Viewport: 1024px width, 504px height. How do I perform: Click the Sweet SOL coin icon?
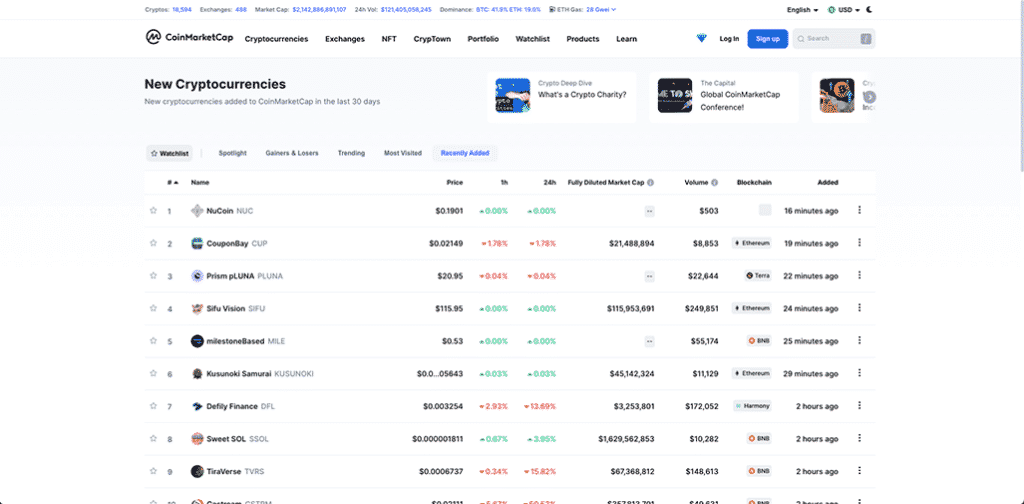pos(197,439)
